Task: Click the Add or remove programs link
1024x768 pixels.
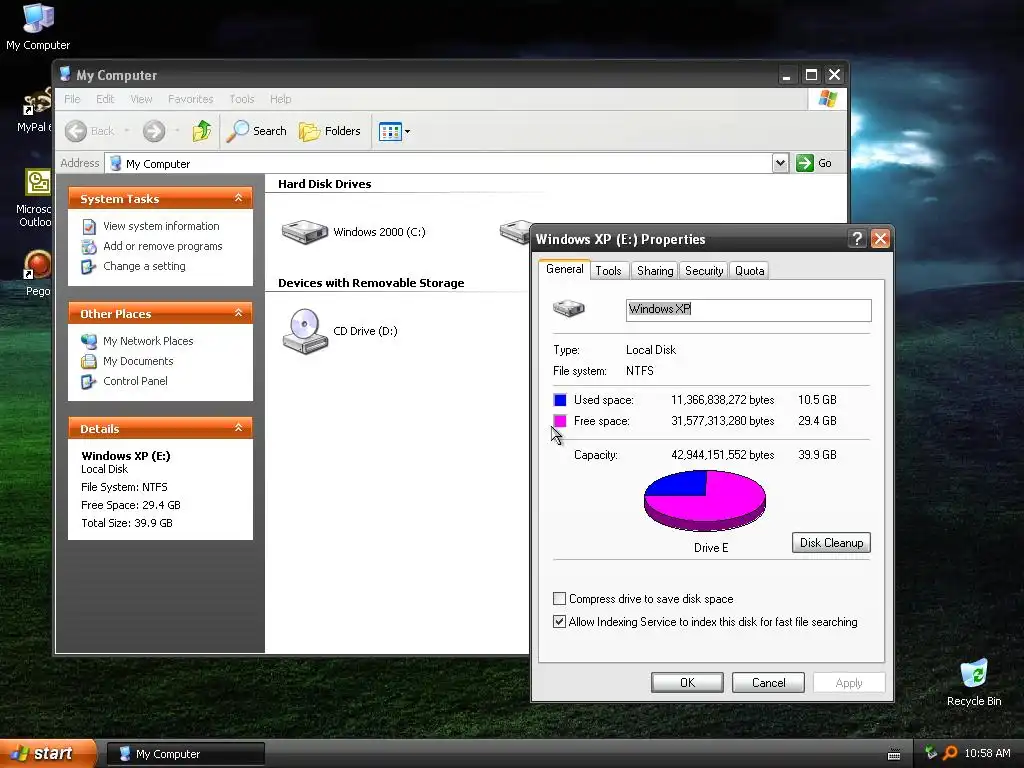Action: [163, 246]
